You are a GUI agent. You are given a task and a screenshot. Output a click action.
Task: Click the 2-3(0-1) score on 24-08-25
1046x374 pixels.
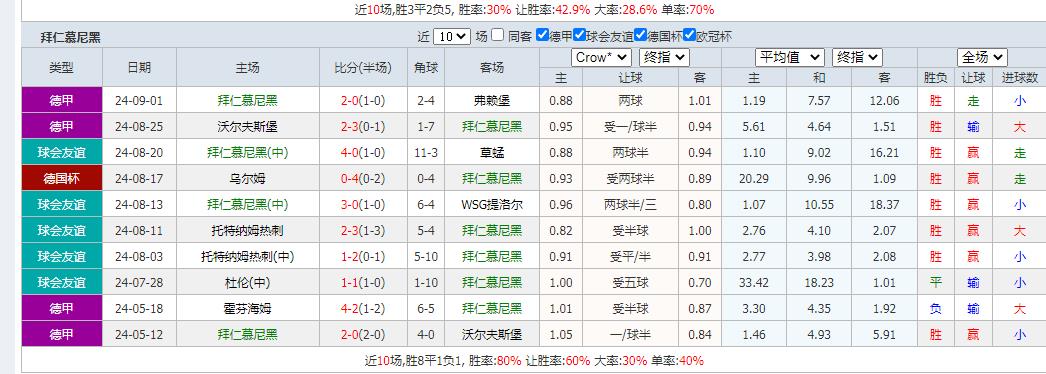click(x=363, y=127)
